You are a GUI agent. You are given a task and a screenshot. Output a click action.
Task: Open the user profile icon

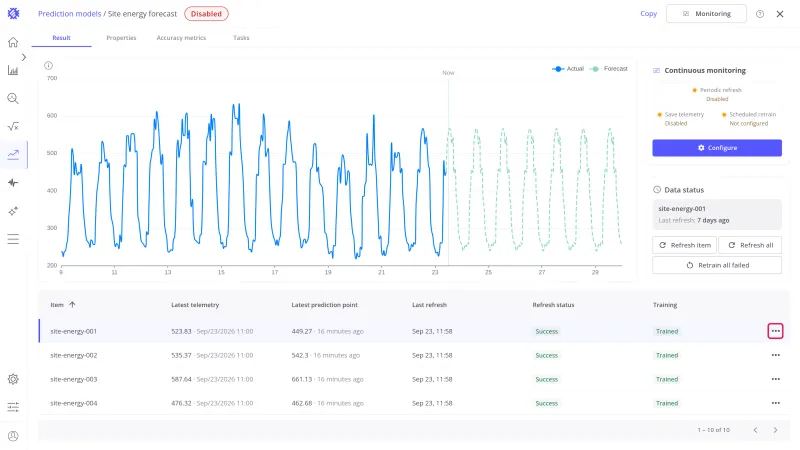13,436
